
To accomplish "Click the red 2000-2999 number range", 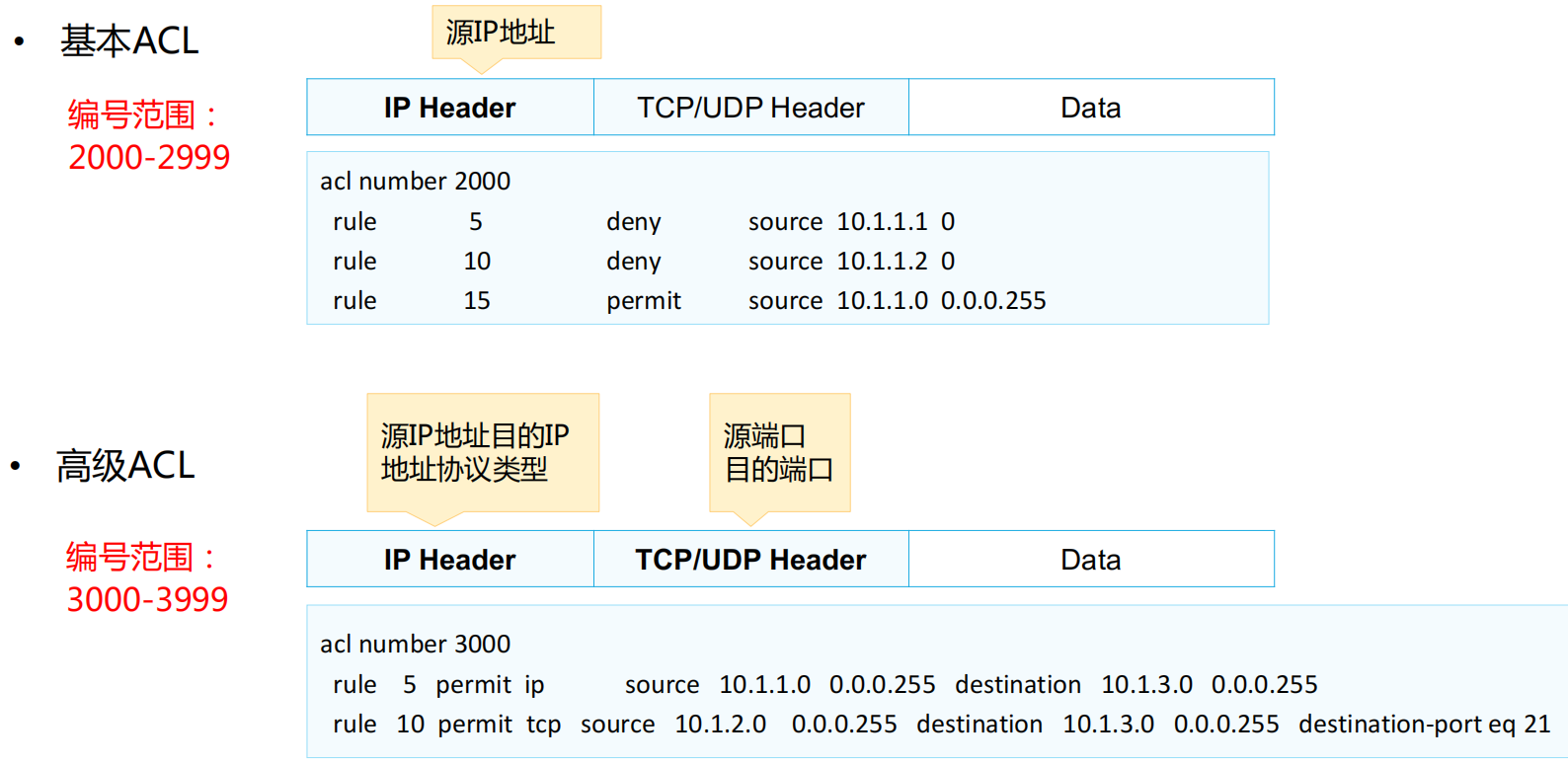I will (149, 157).
